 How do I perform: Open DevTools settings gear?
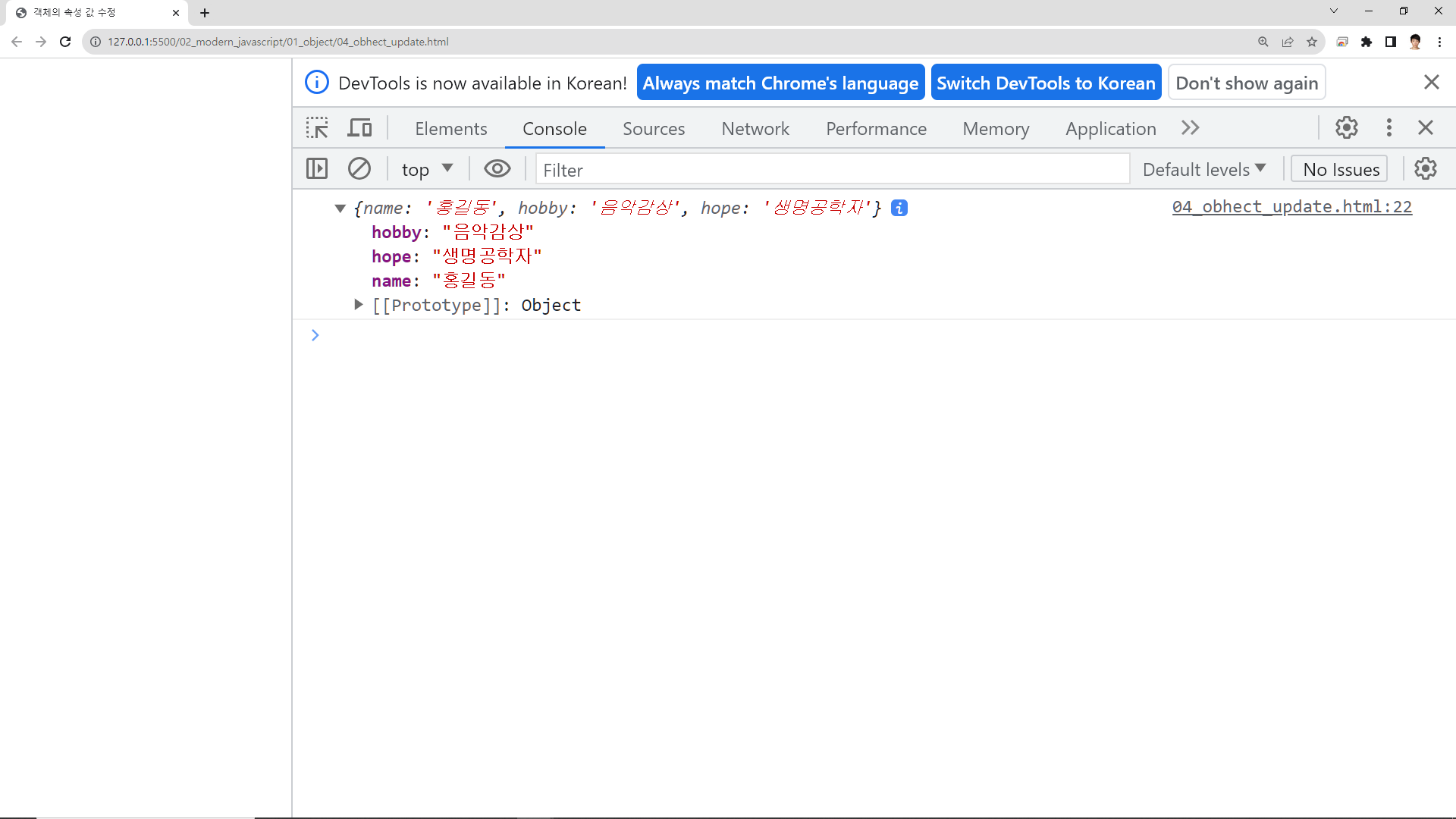pyautogui.click(x=1347, y=128)
